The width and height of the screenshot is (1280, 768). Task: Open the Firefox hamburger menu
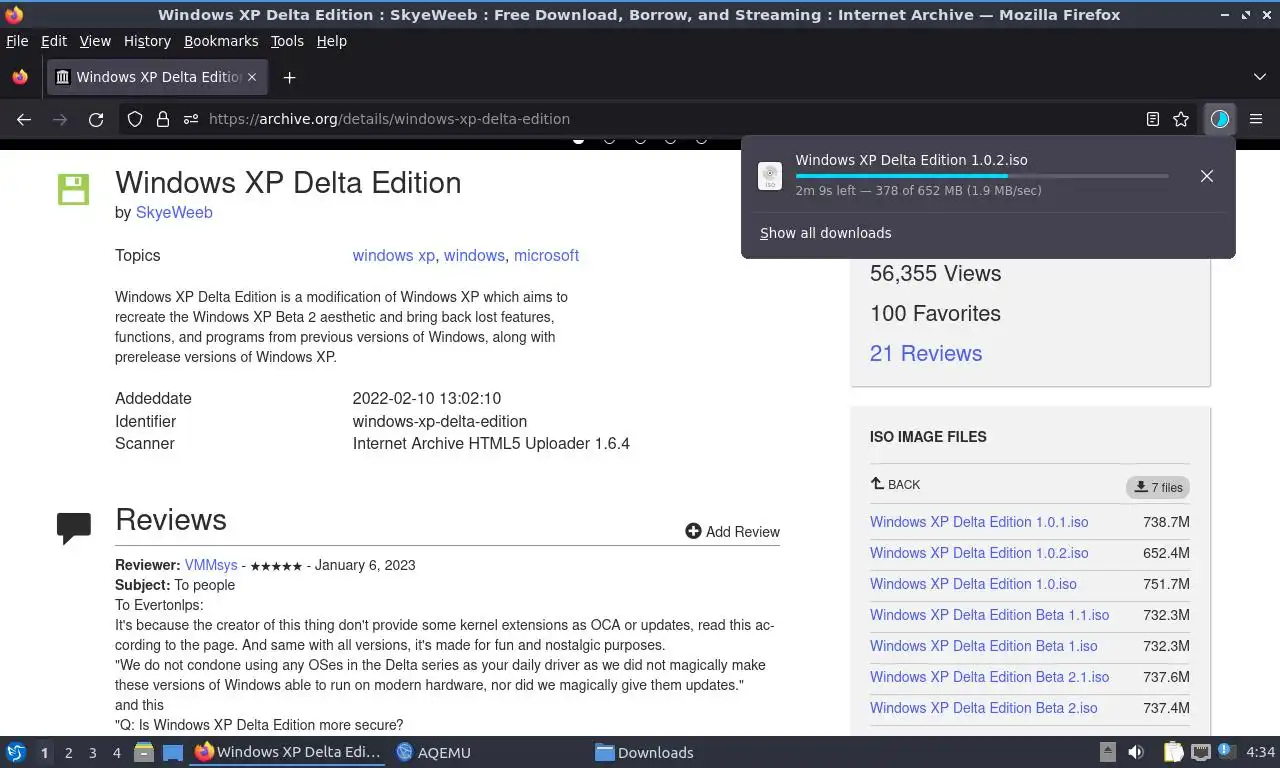(x=1256, y=119)
